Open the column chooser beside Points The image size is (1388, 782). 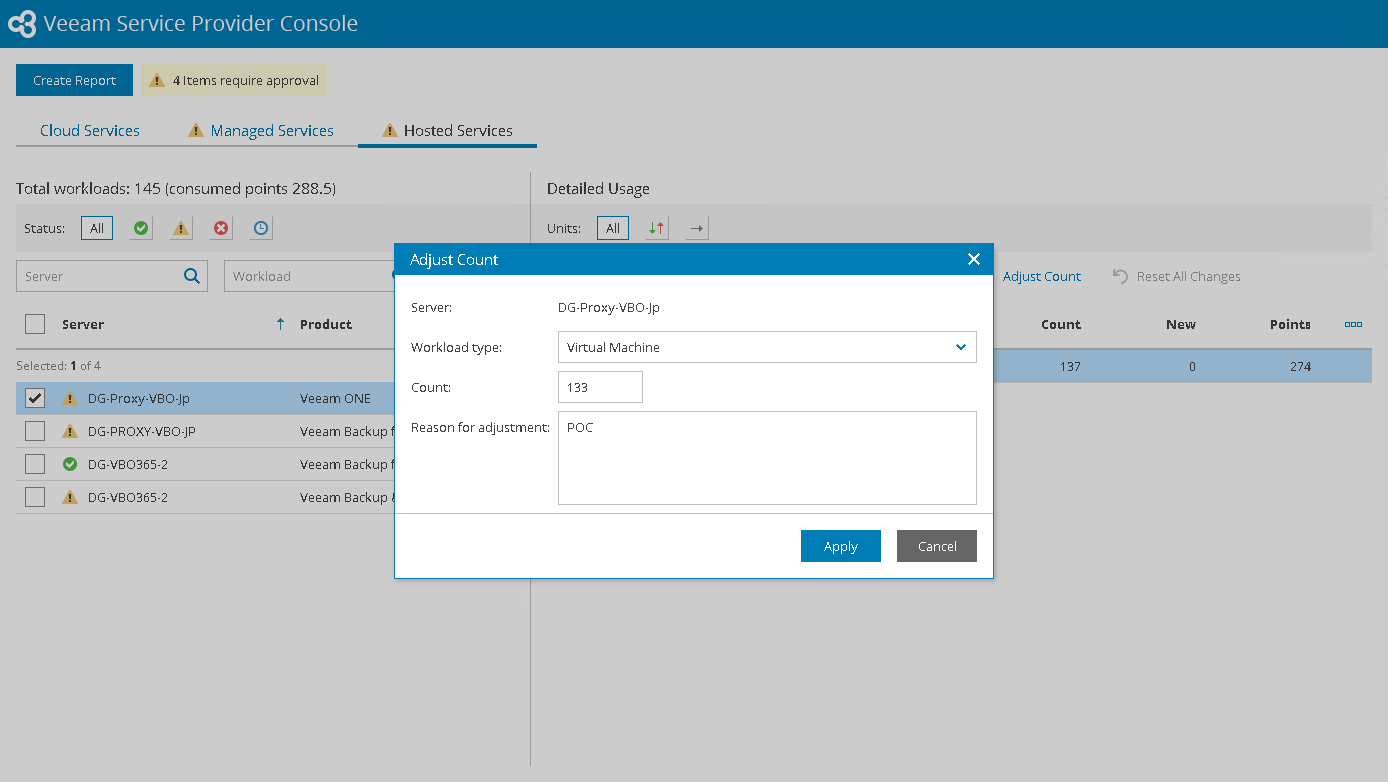pos(1353,324)
